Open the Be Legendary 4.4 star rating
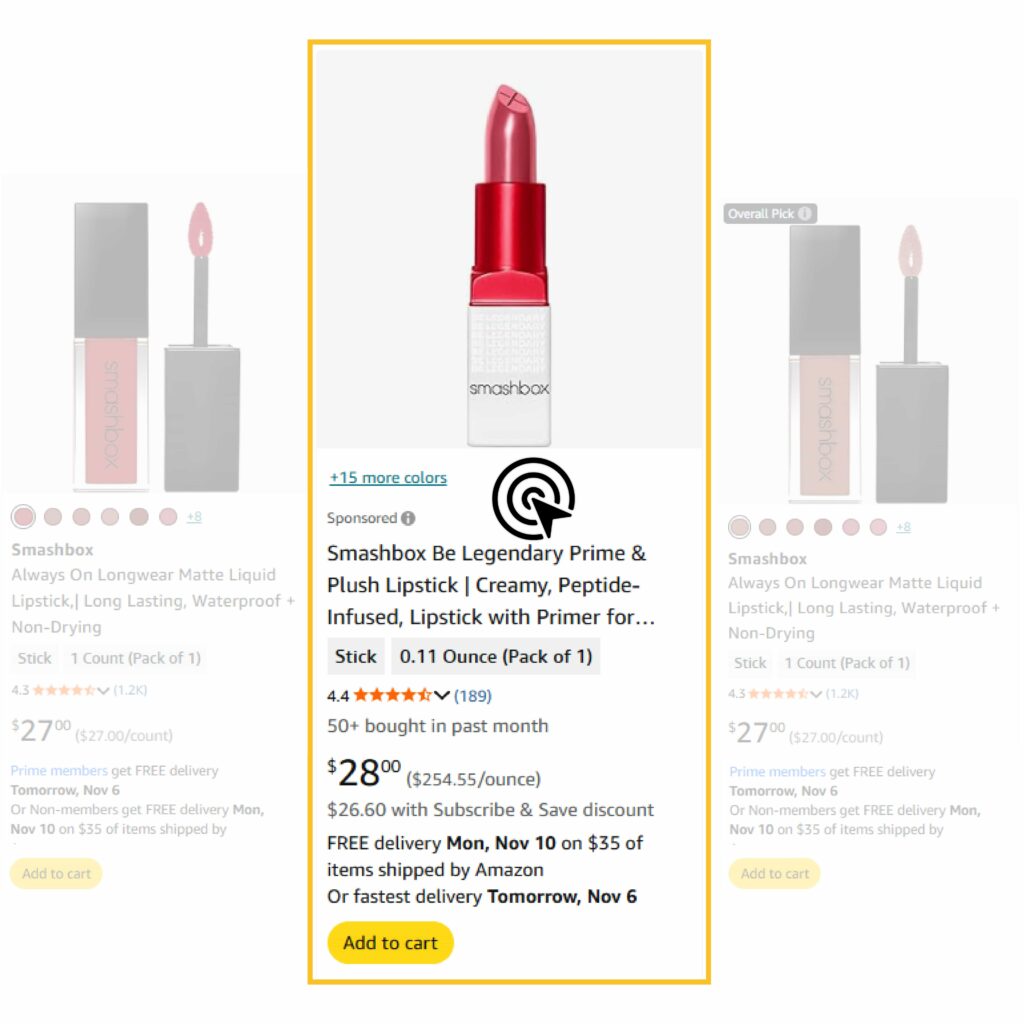The image size is (1024, 1024). coord(392,696)
